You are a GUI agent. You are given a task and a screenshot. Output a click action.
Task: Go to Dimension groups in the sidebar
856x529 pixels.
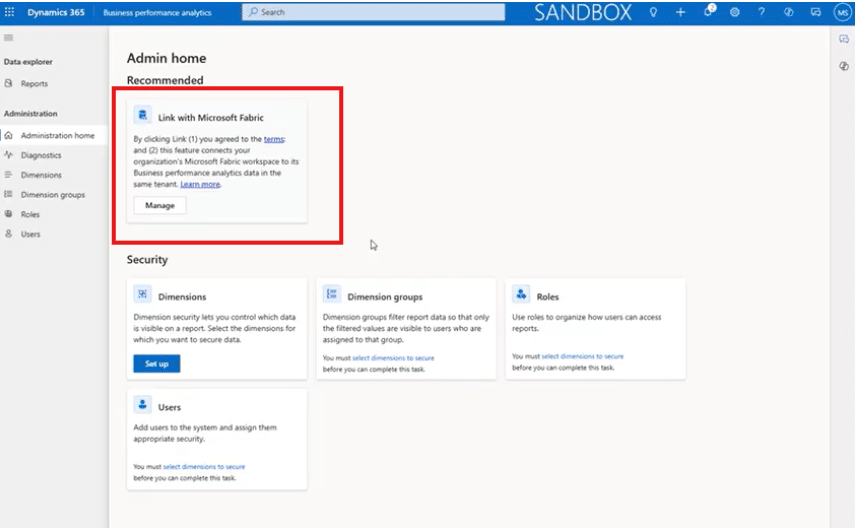(52, 195)
